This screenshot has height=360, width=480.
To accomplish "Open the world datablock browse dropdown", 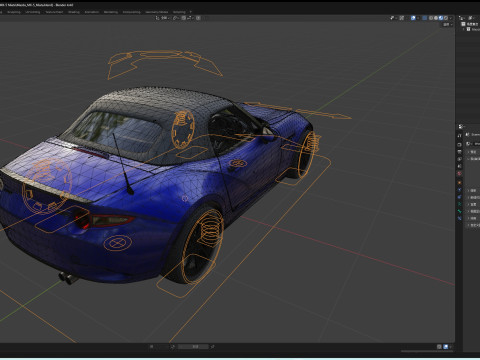I will pyautogui.click(x=468, y=144).
